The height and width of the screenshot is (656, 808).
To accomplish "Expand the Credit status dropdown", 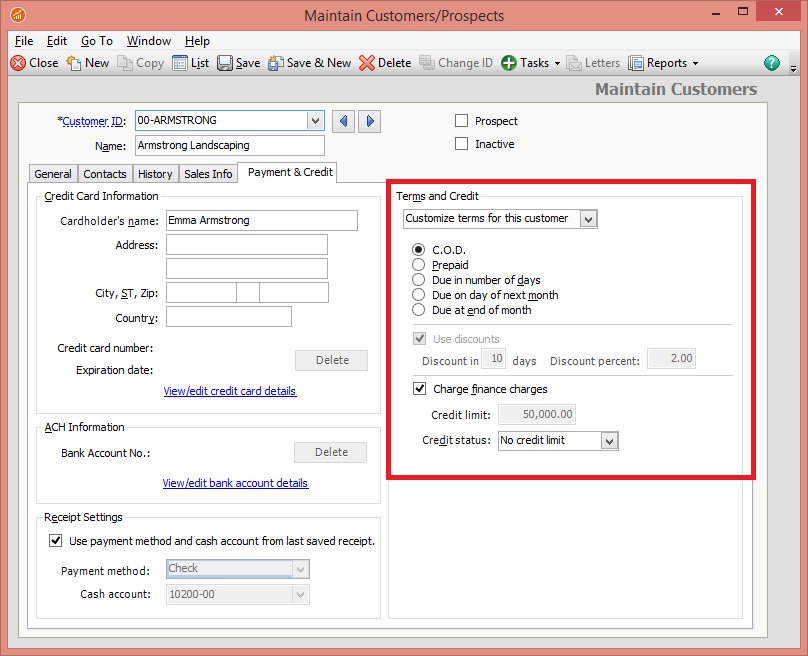I will (x=609, y=441).
